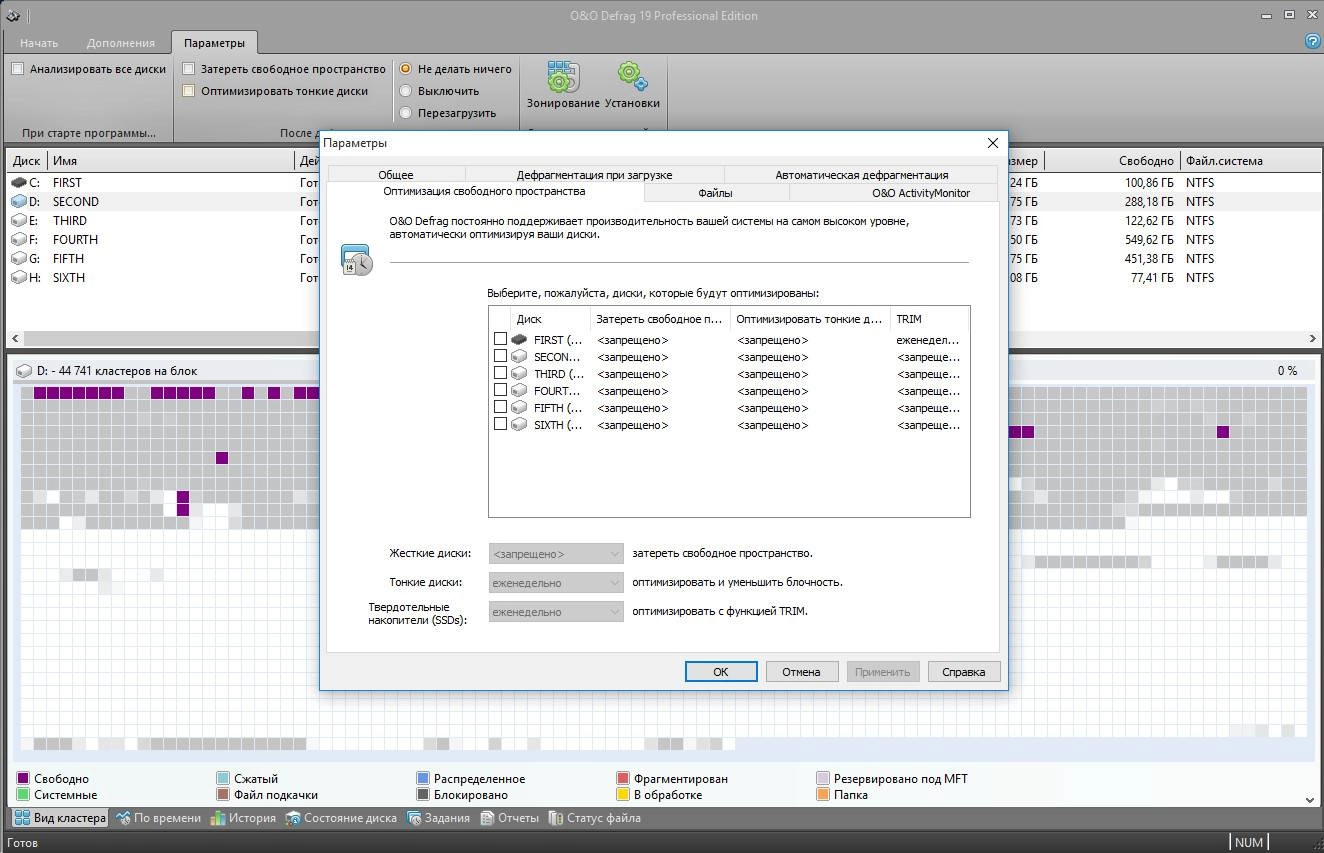Click the O&O Defrag app icon in title bar
Viewport: 1324px width, 853px height.
[12, 15]
